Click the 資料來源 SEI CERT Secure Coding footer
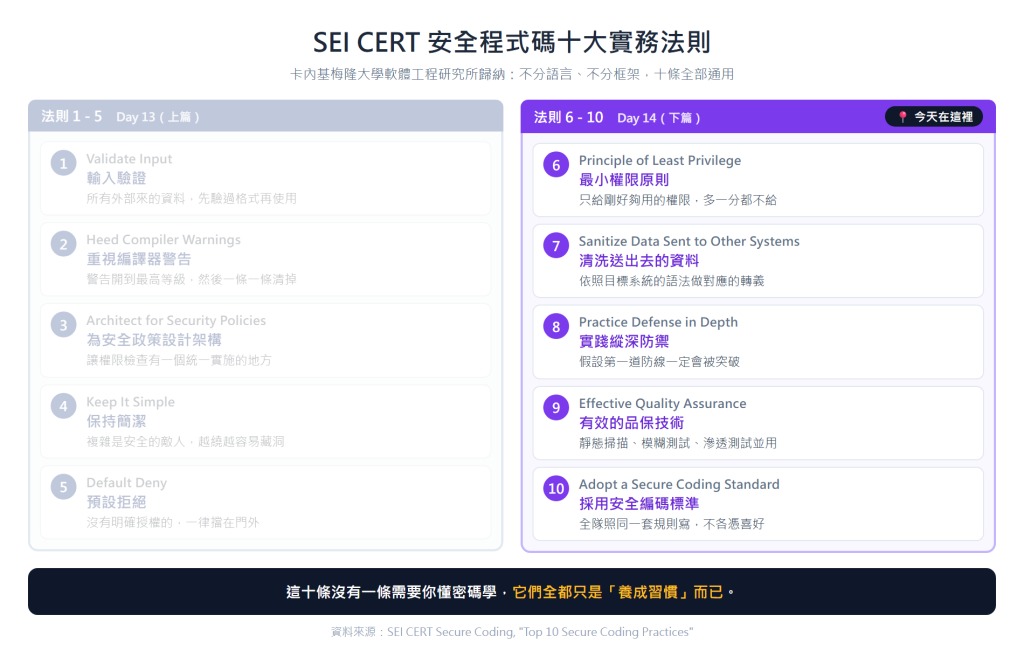1024x664 pixels. tap(512, 632)
